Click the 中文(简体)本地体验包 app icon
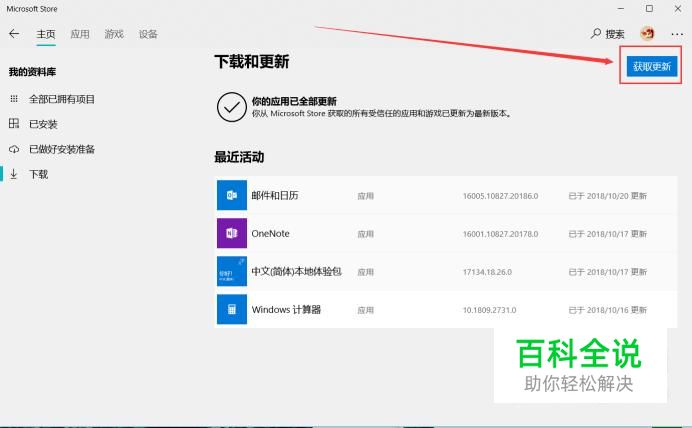The image size is (692, 428). (x=232, y=271)
